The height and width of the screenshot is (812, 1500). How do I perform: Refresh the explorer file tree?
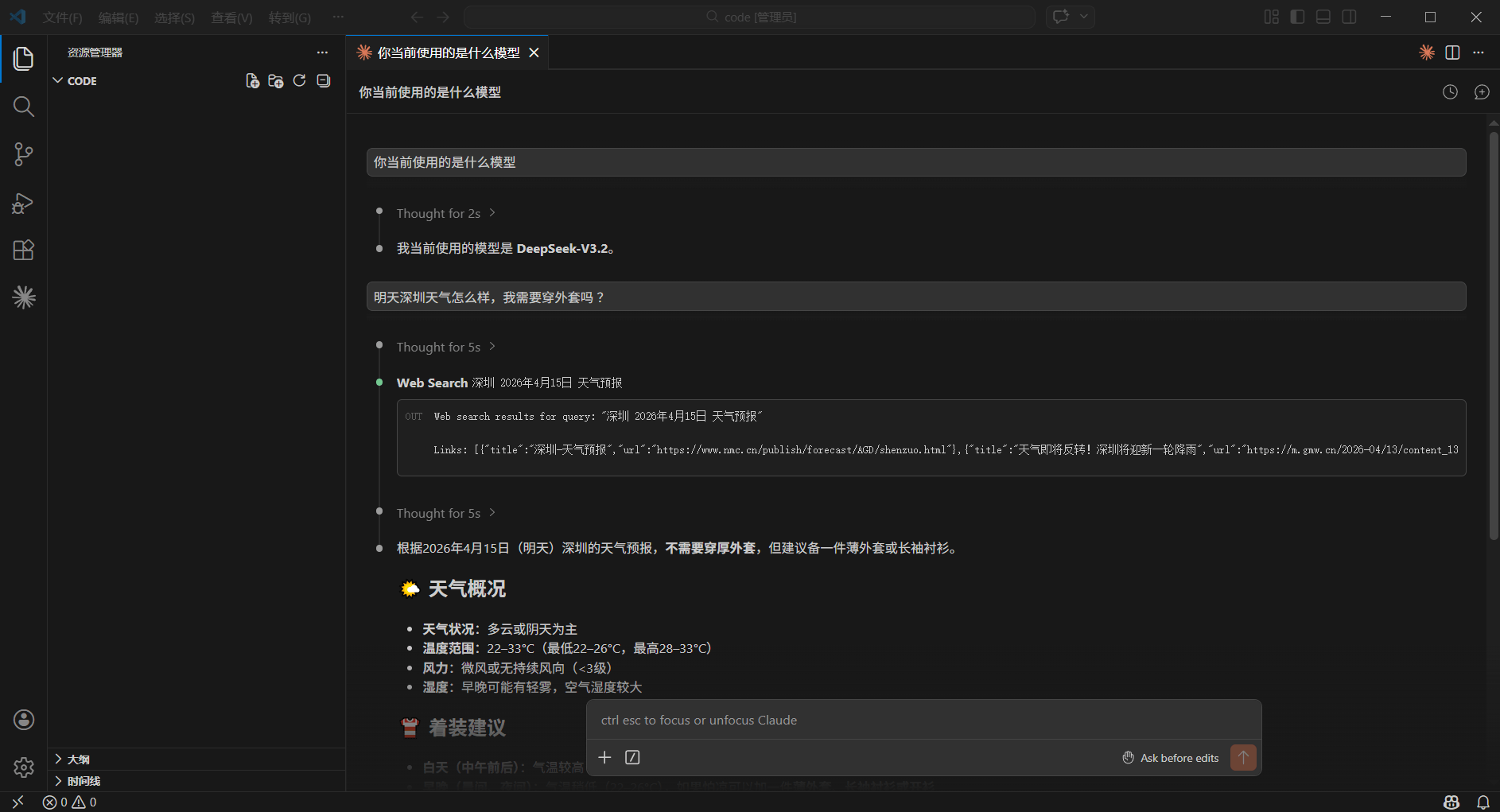tap(299, 81)
